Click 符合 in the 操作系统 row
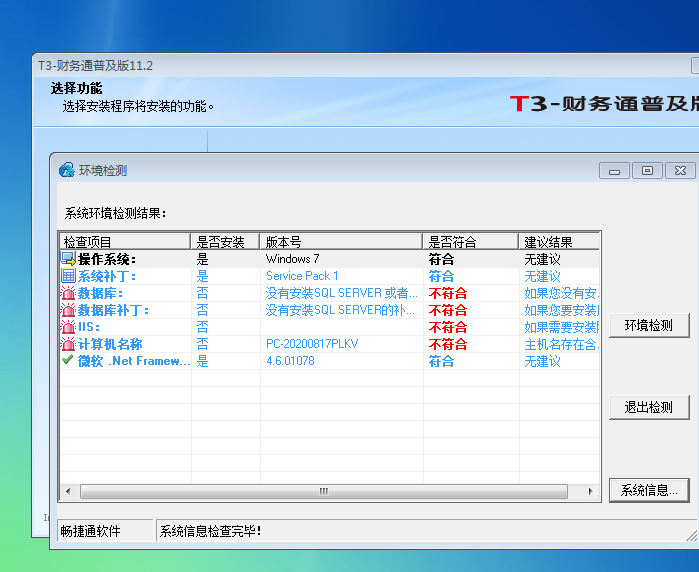 [441, 259]
